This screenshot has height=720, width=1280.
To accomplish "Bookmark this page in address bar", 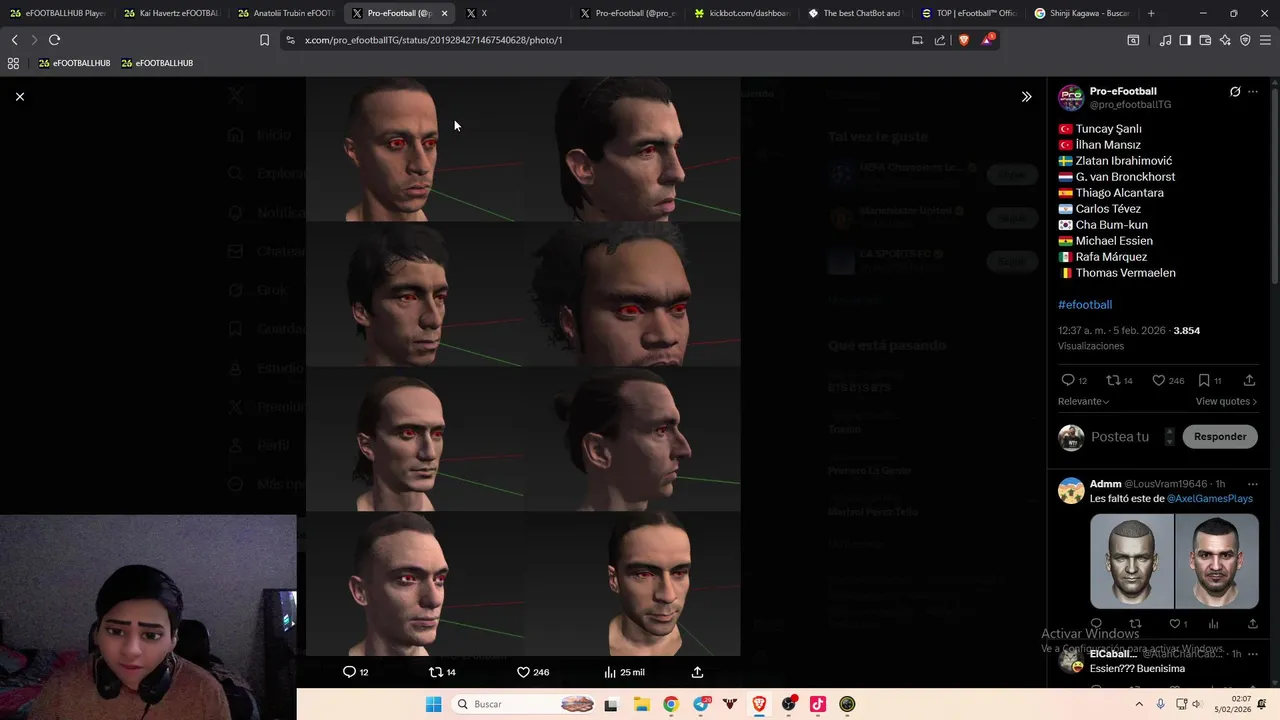I will point(264,40).
